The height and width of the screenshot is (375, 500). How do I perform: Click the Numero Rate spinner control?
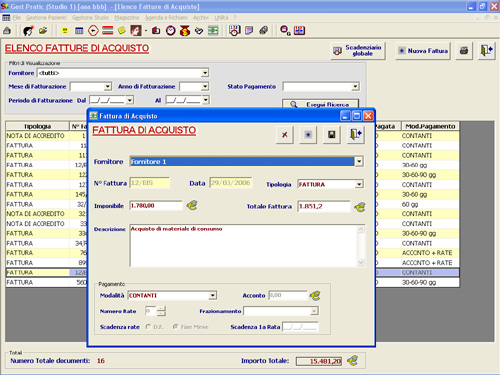pyautogui.click(x=161, y=311)
